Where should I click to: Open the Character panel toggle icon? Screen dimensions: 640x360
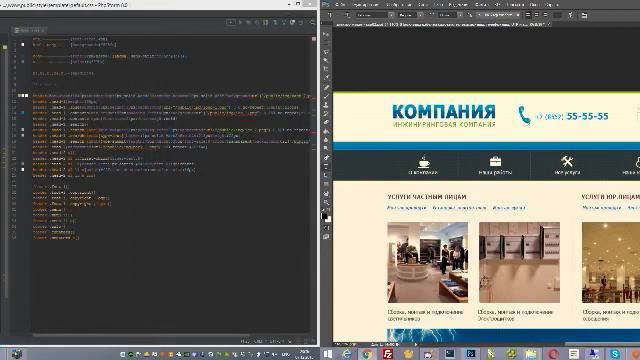(x=584, y=15)
